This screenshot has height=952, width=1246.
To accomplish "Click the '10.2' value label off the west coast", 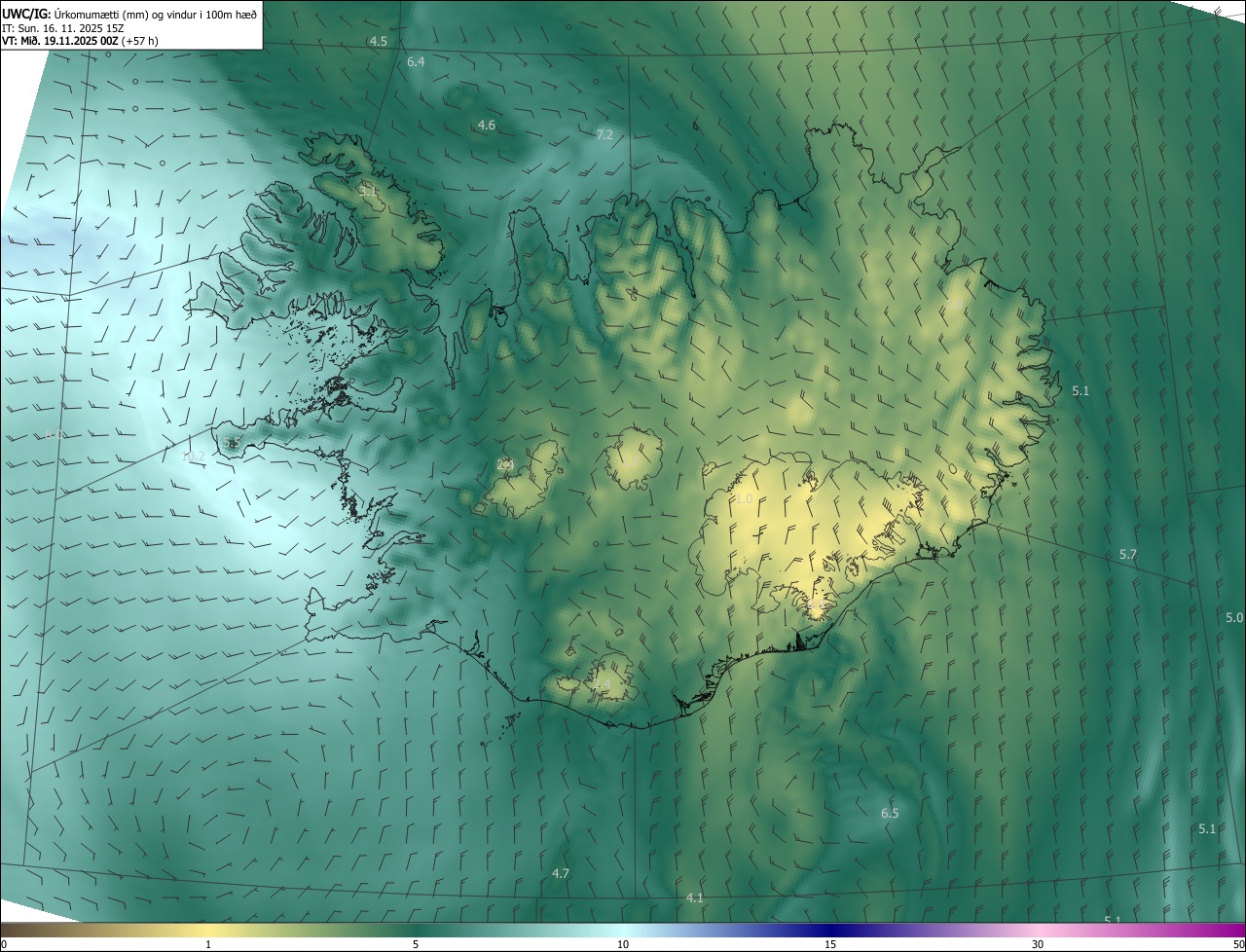I will (194, 456).
